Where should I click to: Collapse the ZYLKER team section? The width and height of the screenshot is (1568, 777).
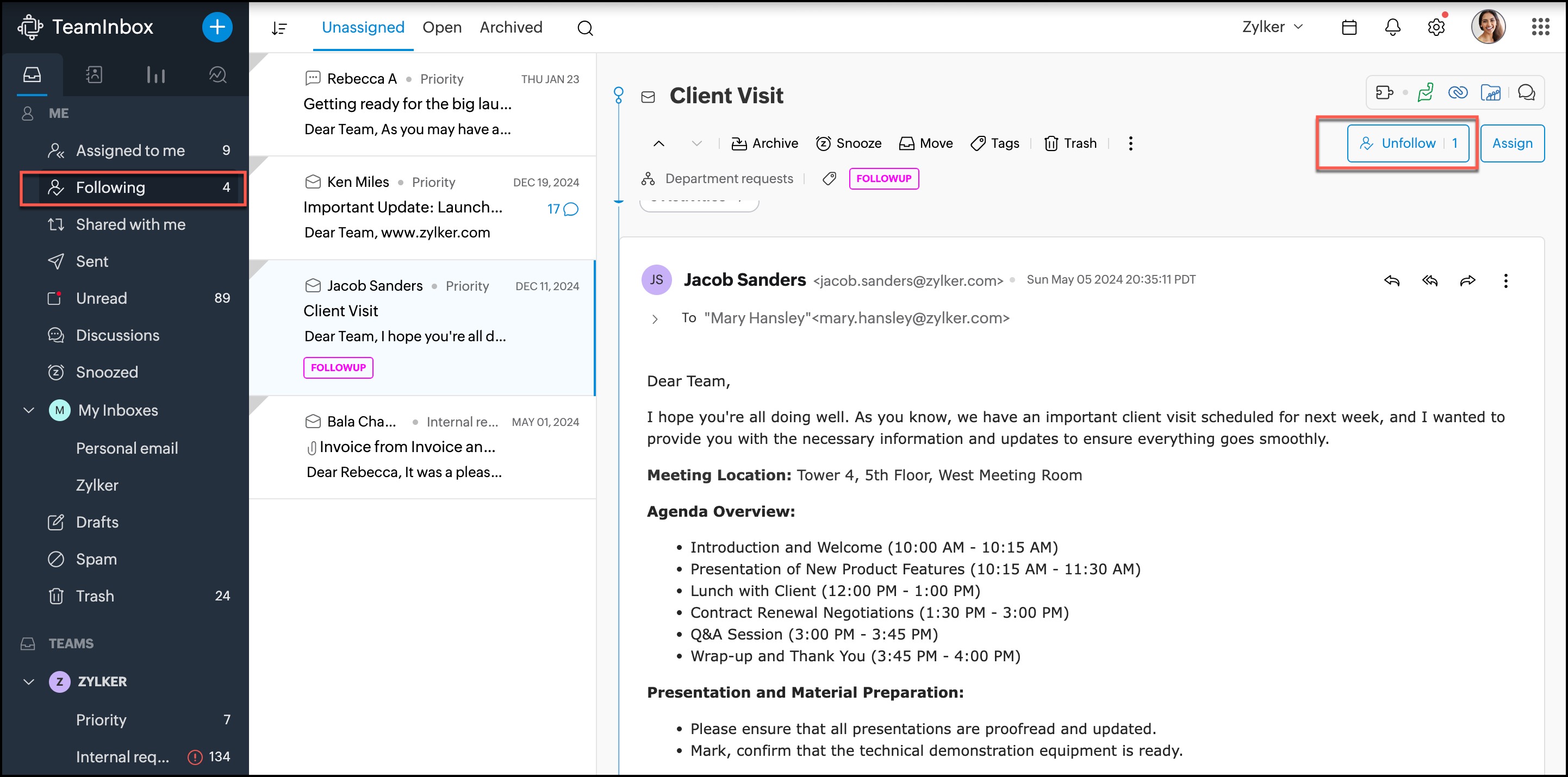[x=29, y=681]
